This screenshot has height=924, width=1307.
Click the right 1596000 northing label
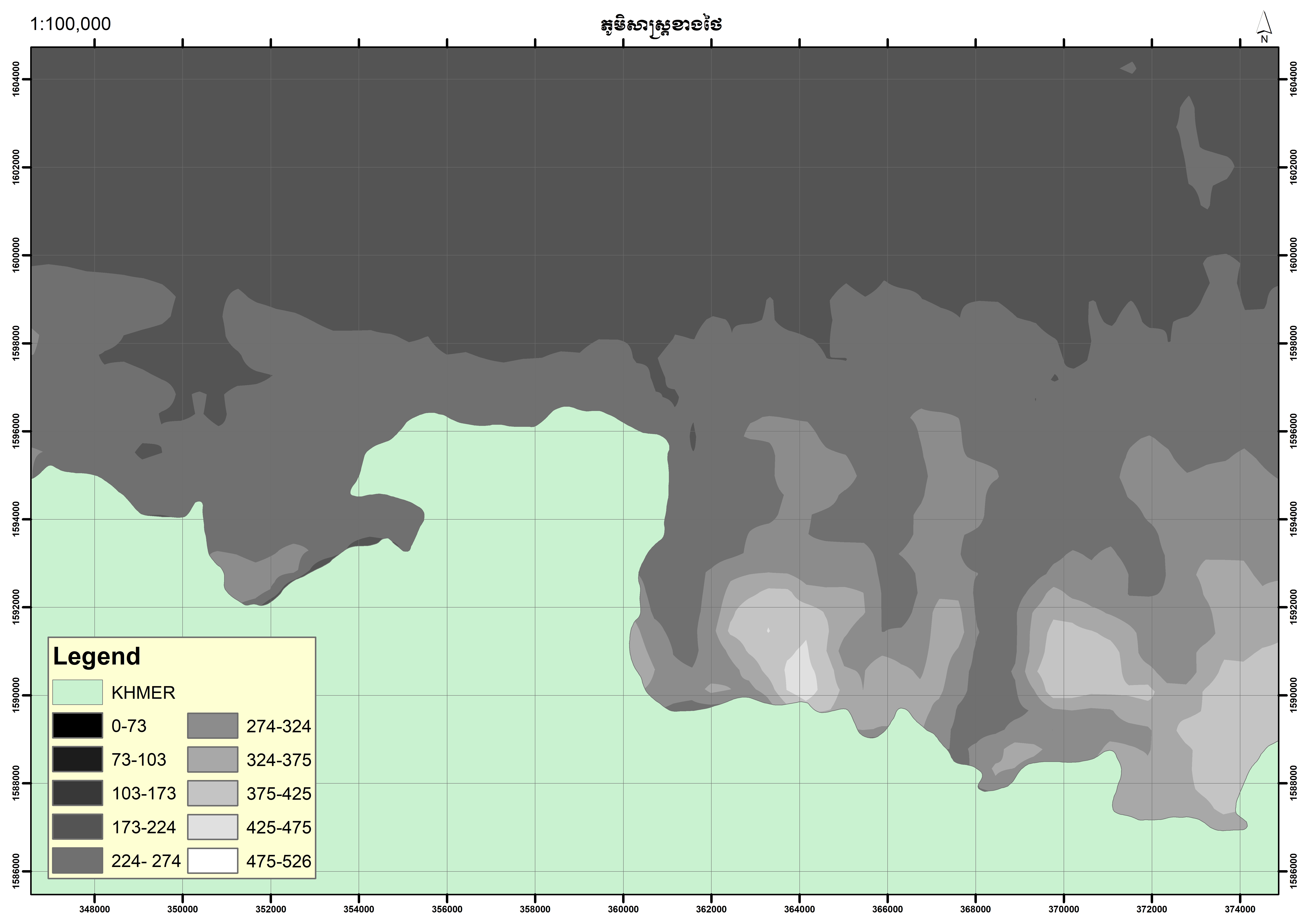coord(1293,432)
